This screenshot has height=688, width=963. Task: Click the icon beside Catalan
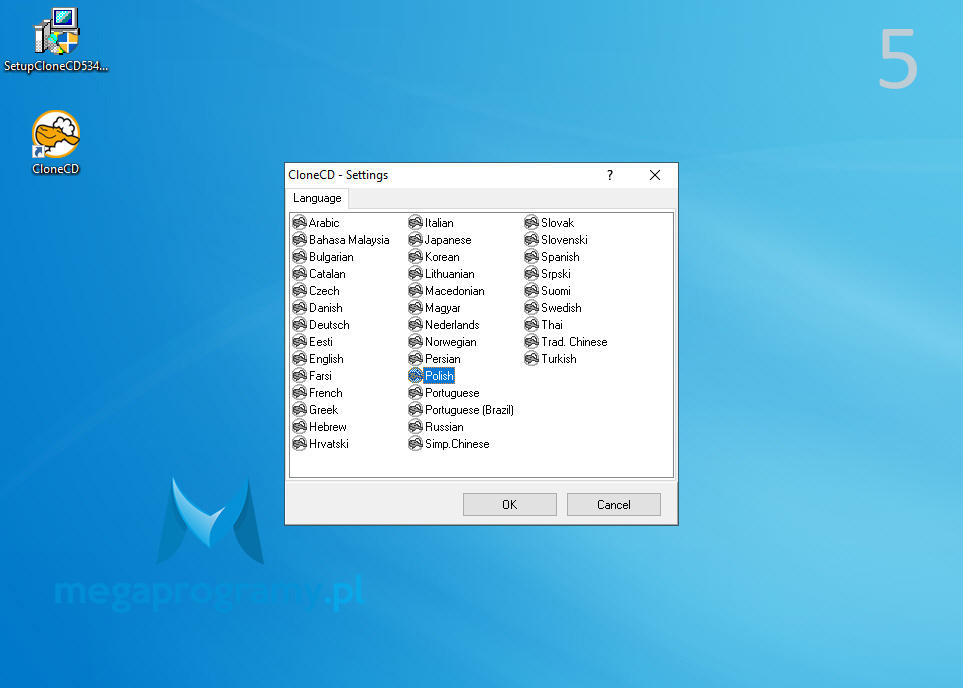(300, 273)
